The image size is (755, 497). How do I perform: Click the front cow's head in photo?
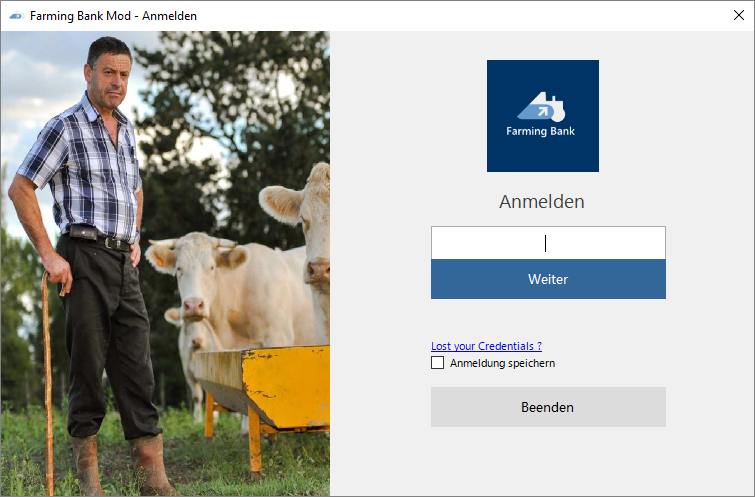tap(196, 275)
